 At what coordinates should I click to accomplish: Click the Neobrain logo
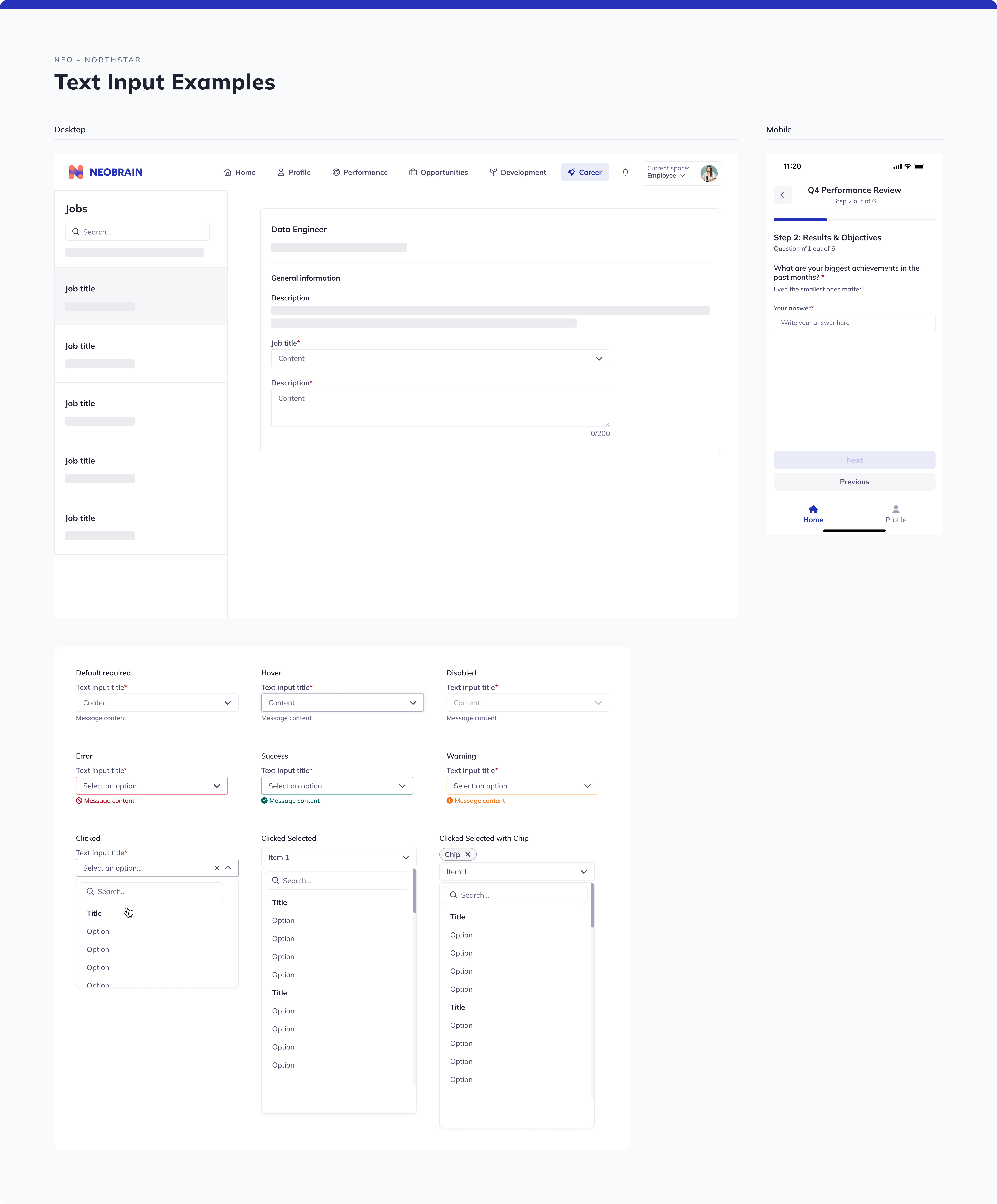click(x=106, y=172)
